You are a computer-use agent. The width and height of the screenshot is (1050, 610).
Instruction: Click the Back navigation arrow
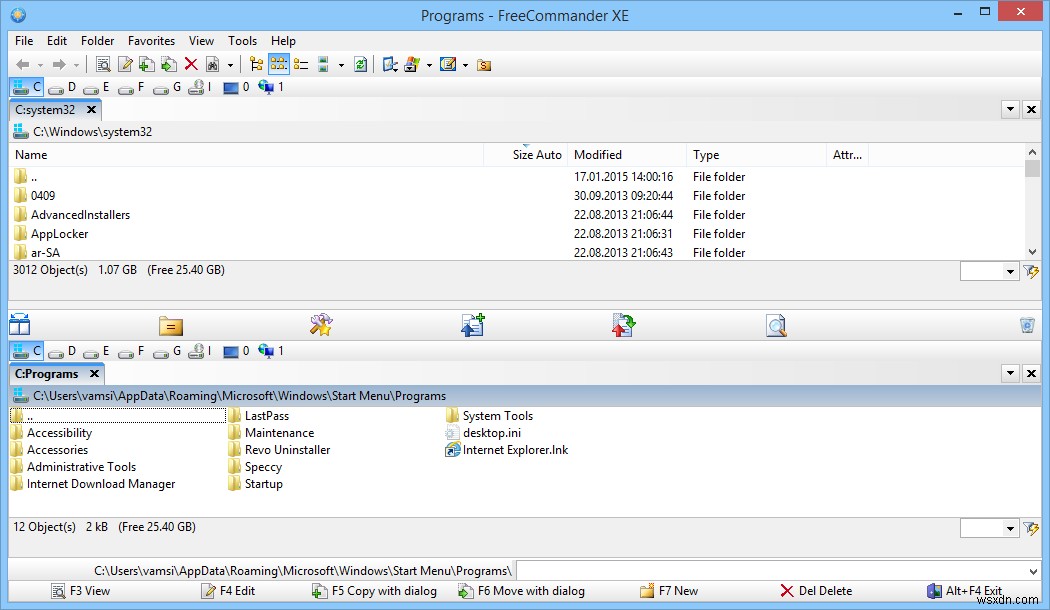tap(24, 64)
